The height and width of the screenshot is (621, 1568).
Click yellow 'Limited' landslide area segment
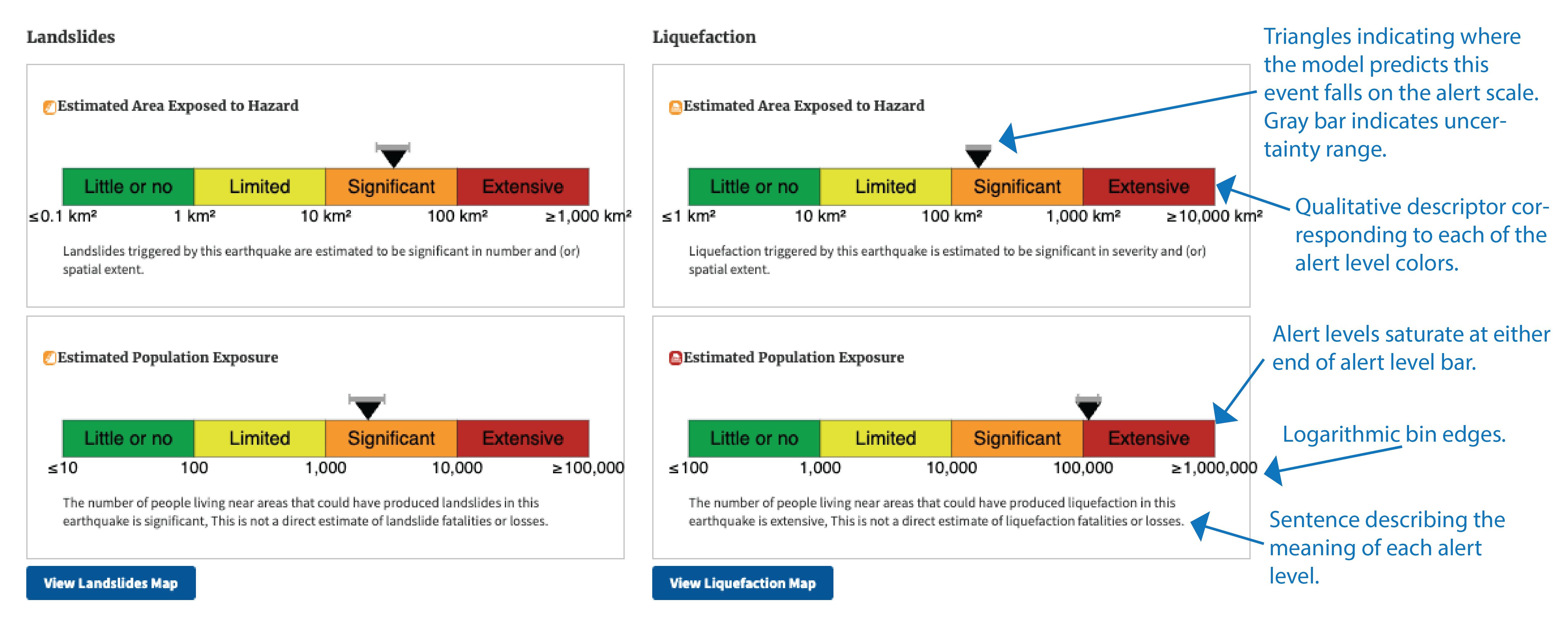[260, 186]
